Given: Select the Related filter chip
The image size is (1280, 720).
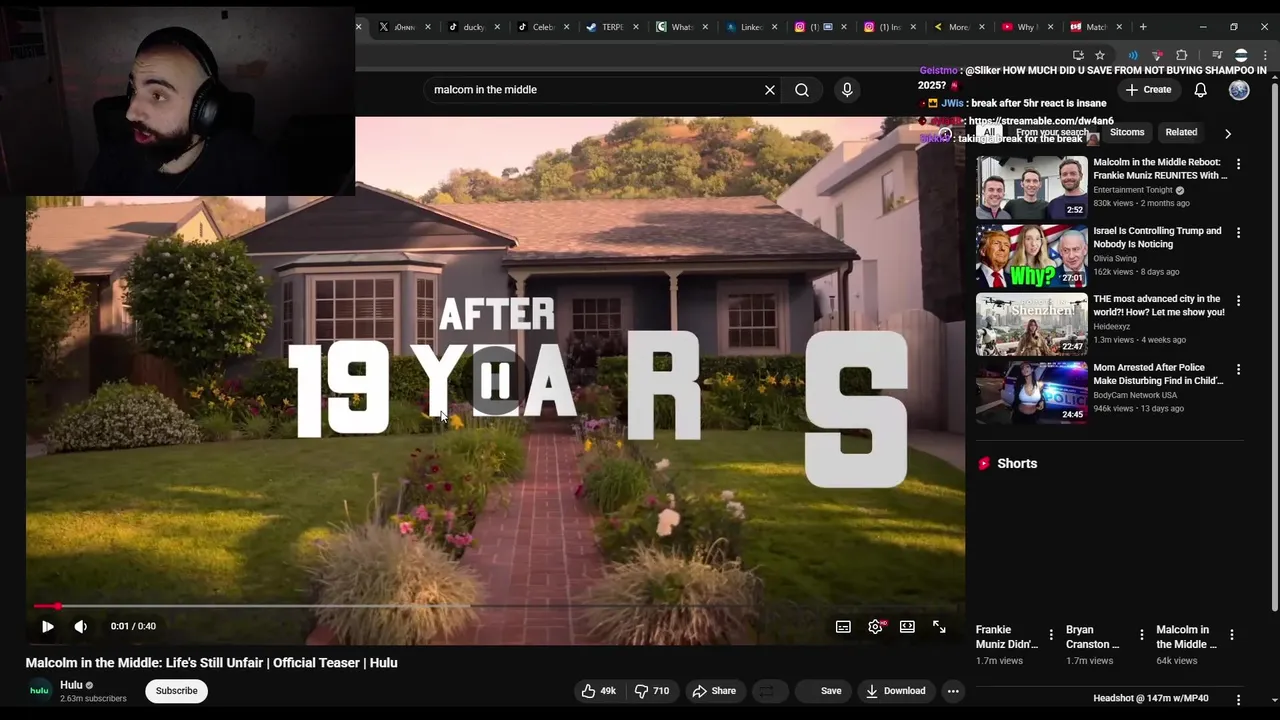Looking at the screenshot, I should (1181, 132).
